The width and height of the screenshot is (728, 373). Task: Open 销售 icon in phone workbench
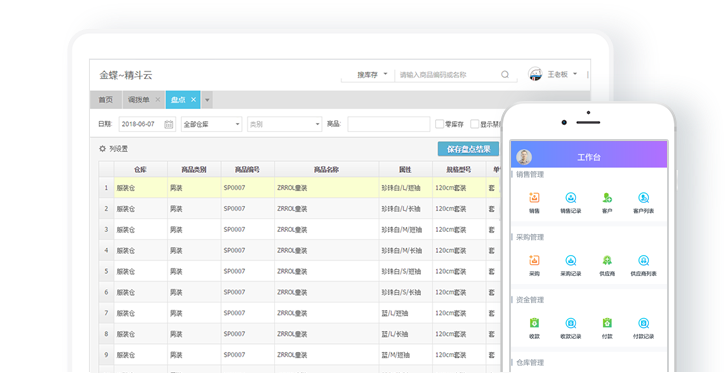tap(534, 198)
